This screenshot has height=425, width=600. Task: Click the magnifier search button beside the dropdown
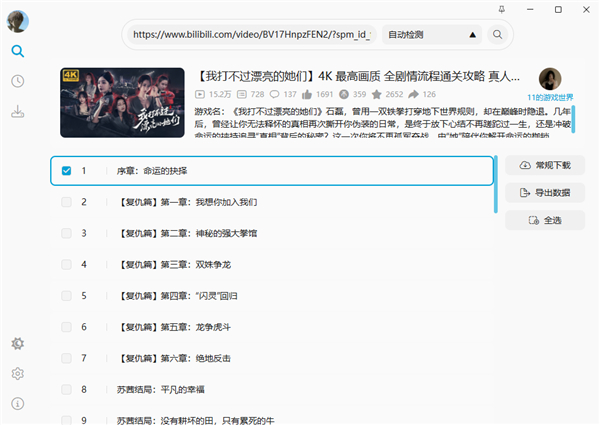coord(497,35)
